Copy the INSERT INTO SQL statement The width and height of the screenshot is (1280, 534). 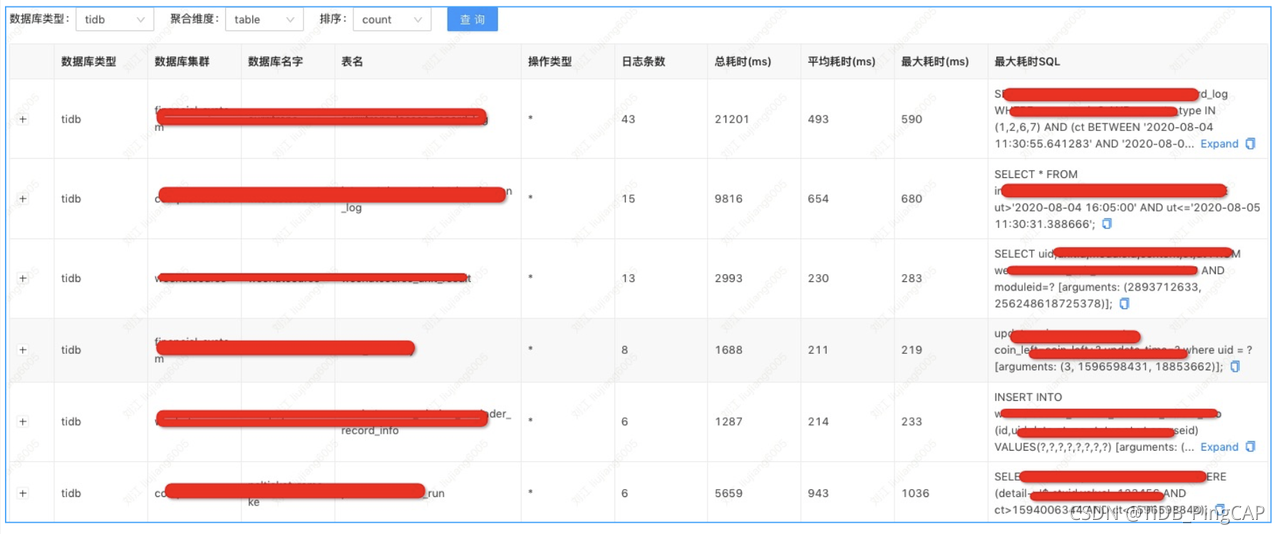click(x=1250, y=447)
